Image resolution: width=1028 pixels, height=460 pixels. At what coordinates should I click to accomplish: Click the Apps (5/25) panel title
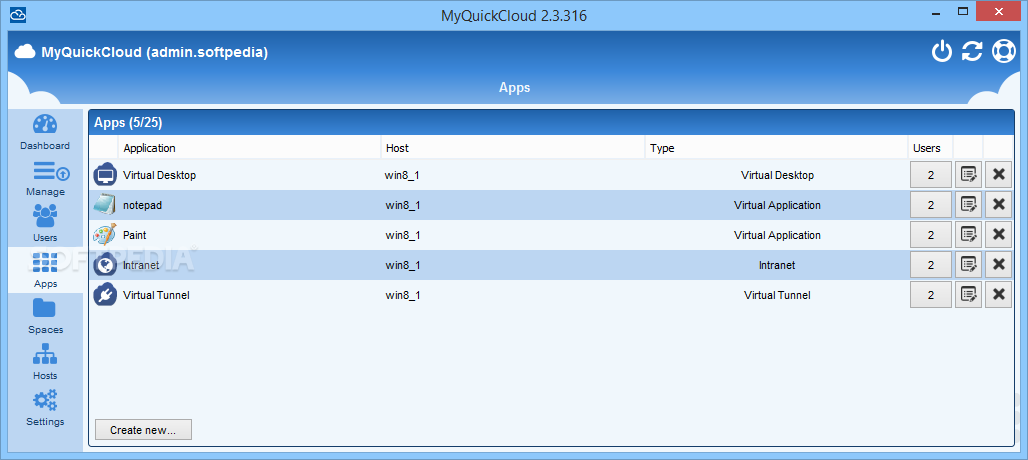(128, 123)
